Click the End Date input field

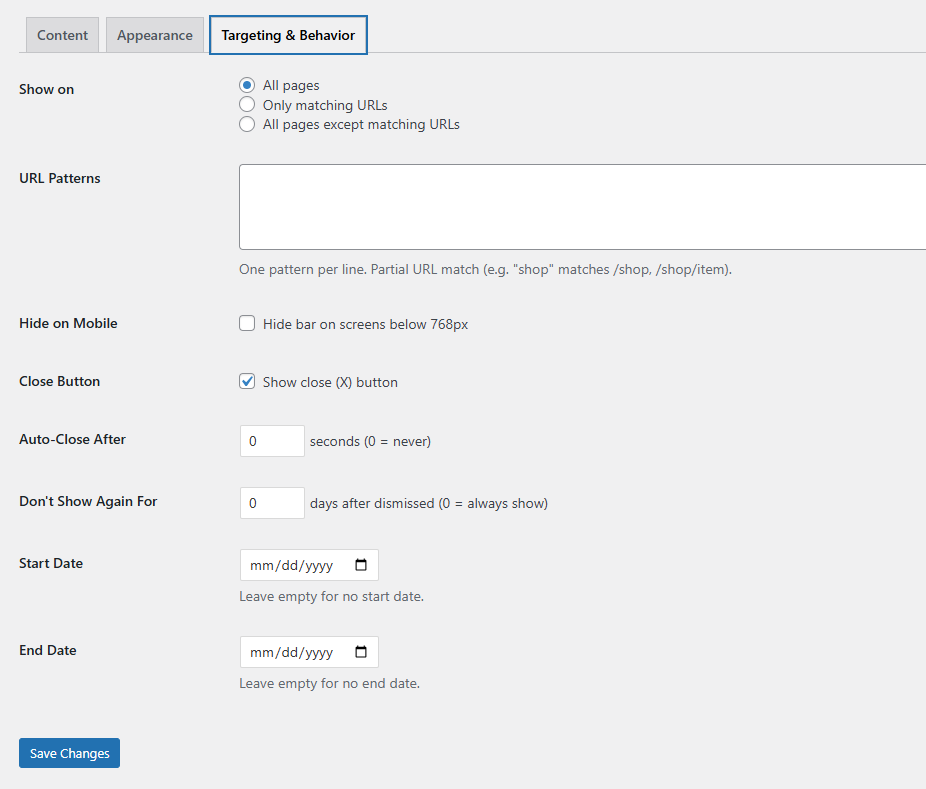pyautogui.click(x=300, y=652)
